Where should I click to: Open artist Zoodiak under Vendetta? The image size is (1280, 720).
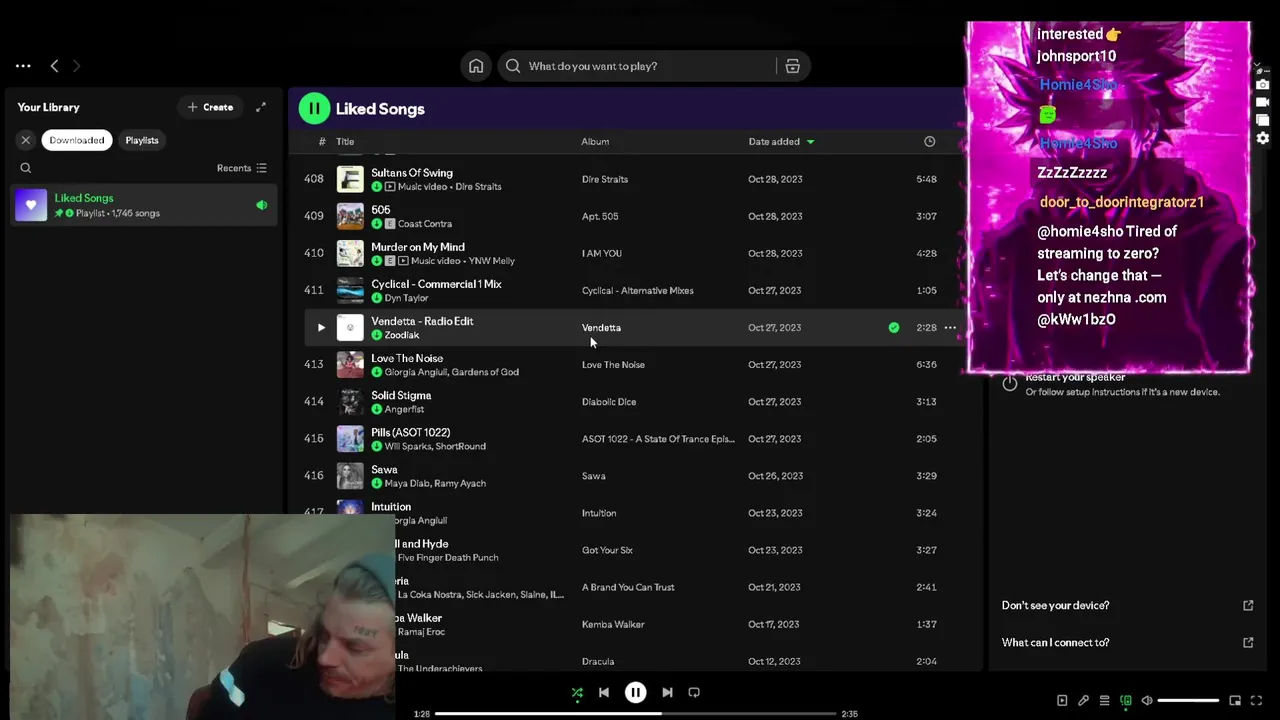(402, 334)
